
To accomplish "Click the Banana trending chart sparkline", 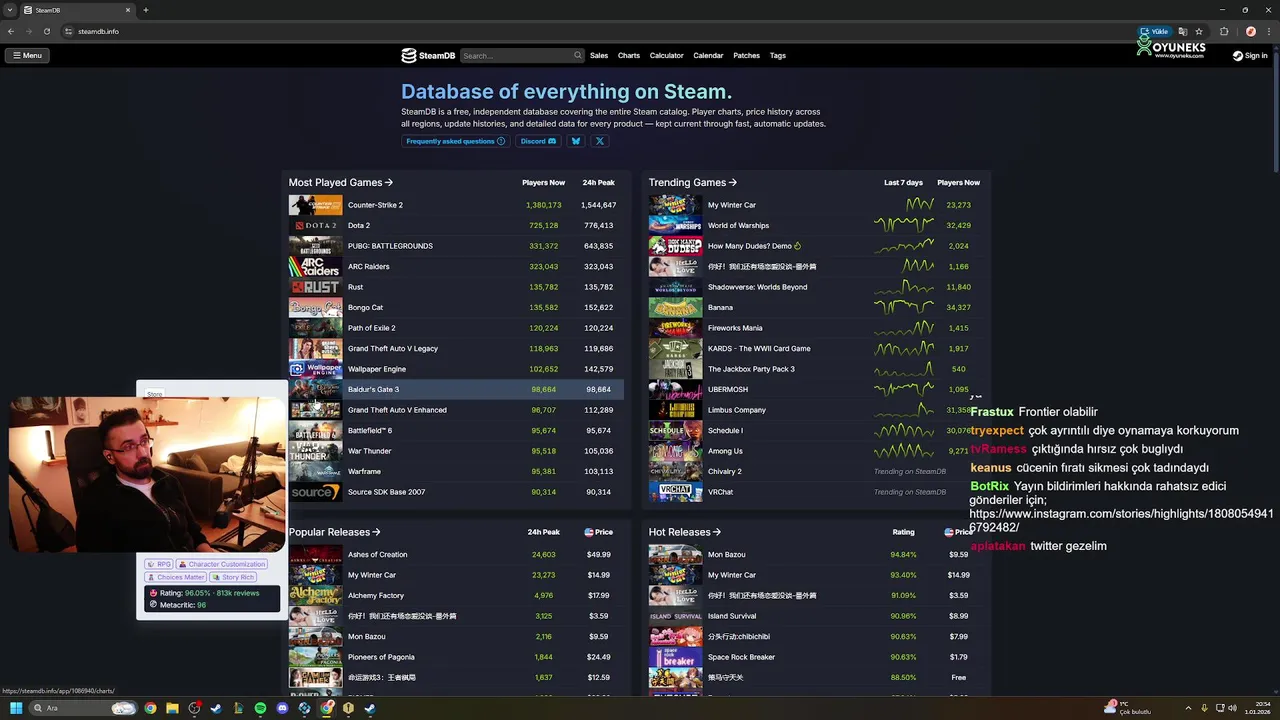I will point(904,307).
